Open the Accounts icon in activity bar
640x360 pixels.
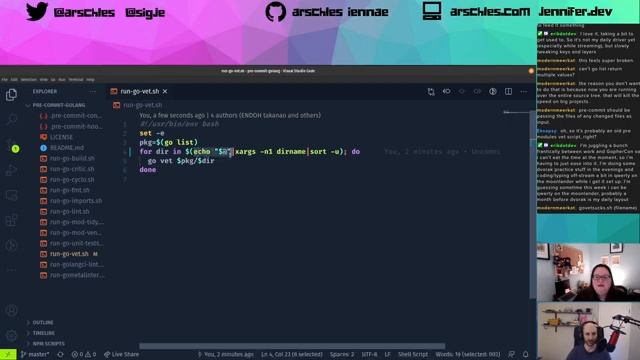click(x=11, y=310)
